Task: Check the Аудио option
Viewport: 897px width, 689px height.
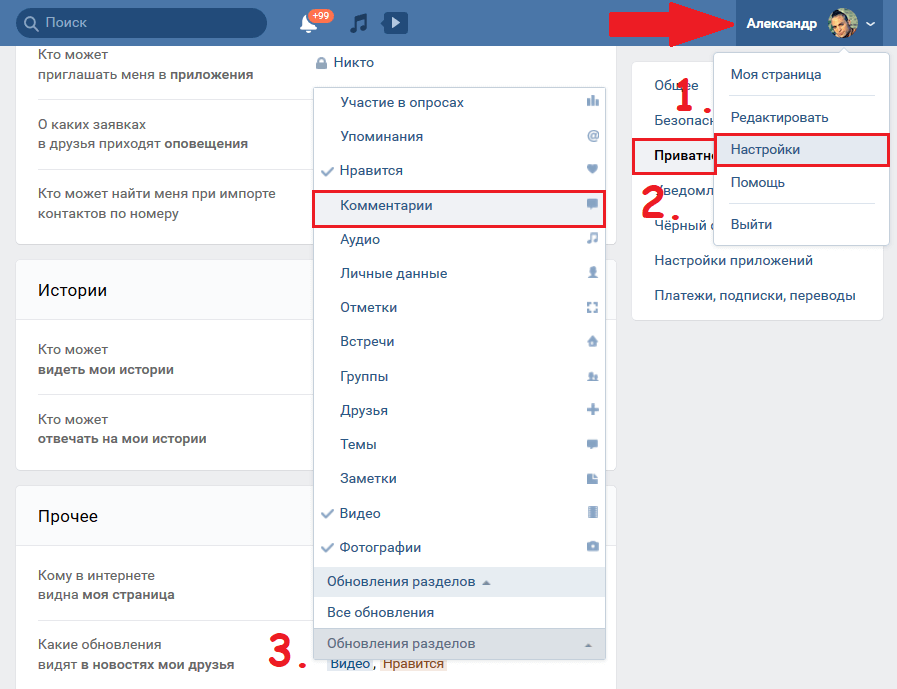Action: click(459, 239)
